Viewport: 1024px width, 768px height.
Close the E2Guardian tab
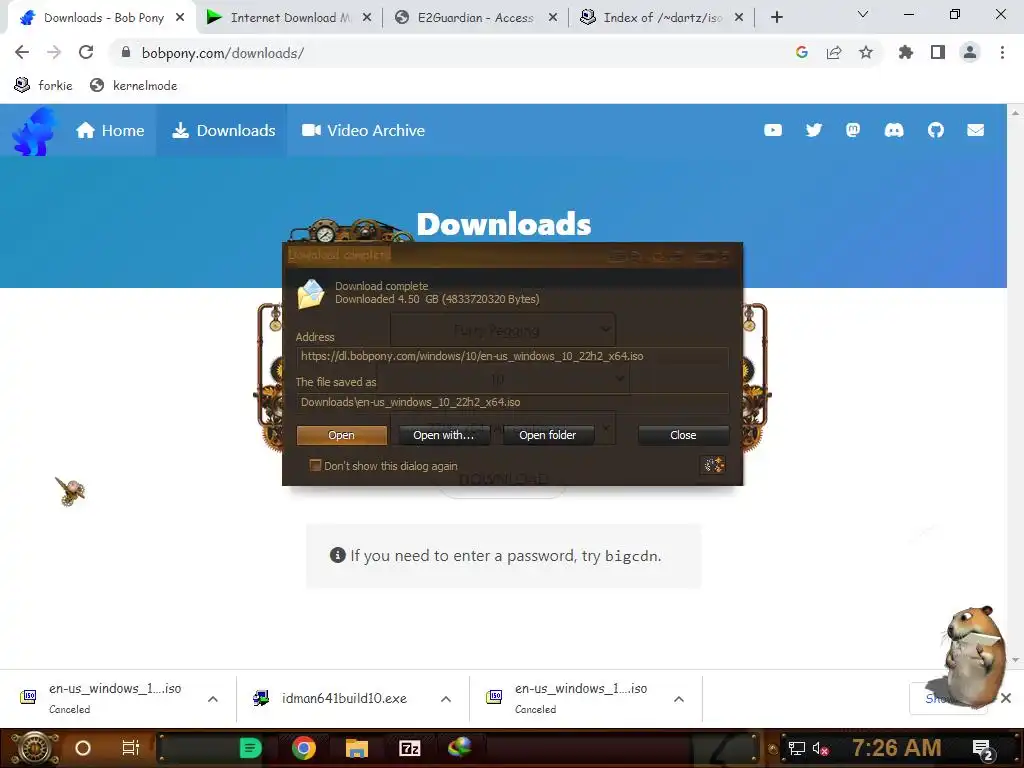553,18
